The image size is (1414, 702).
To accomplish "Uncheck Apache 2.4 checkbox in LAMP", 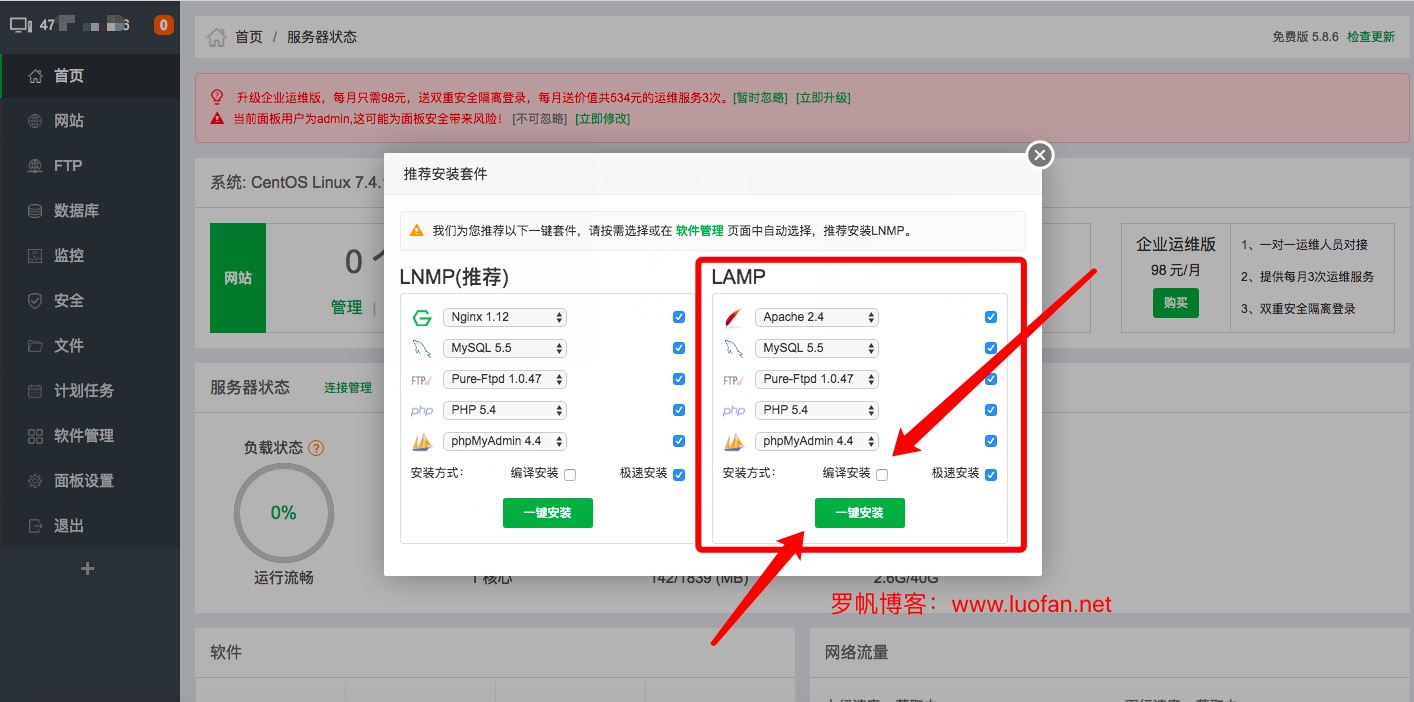I will coord(991,317).
